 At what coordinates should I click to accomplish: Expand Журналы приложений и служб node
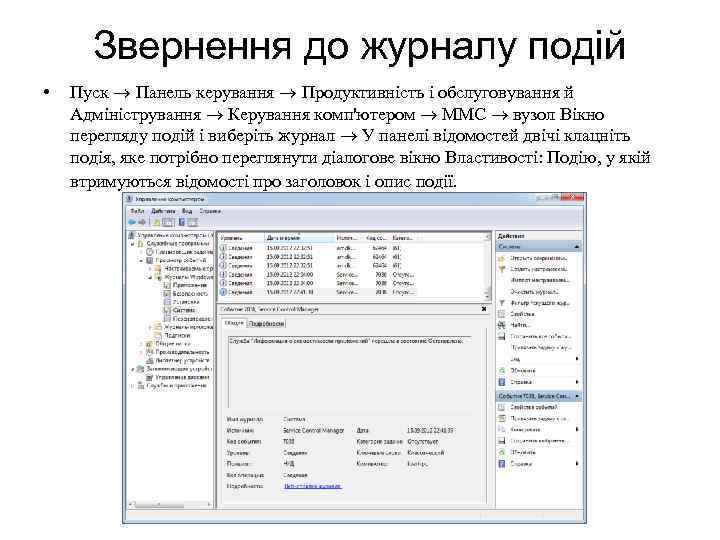(x=150, y=327)
